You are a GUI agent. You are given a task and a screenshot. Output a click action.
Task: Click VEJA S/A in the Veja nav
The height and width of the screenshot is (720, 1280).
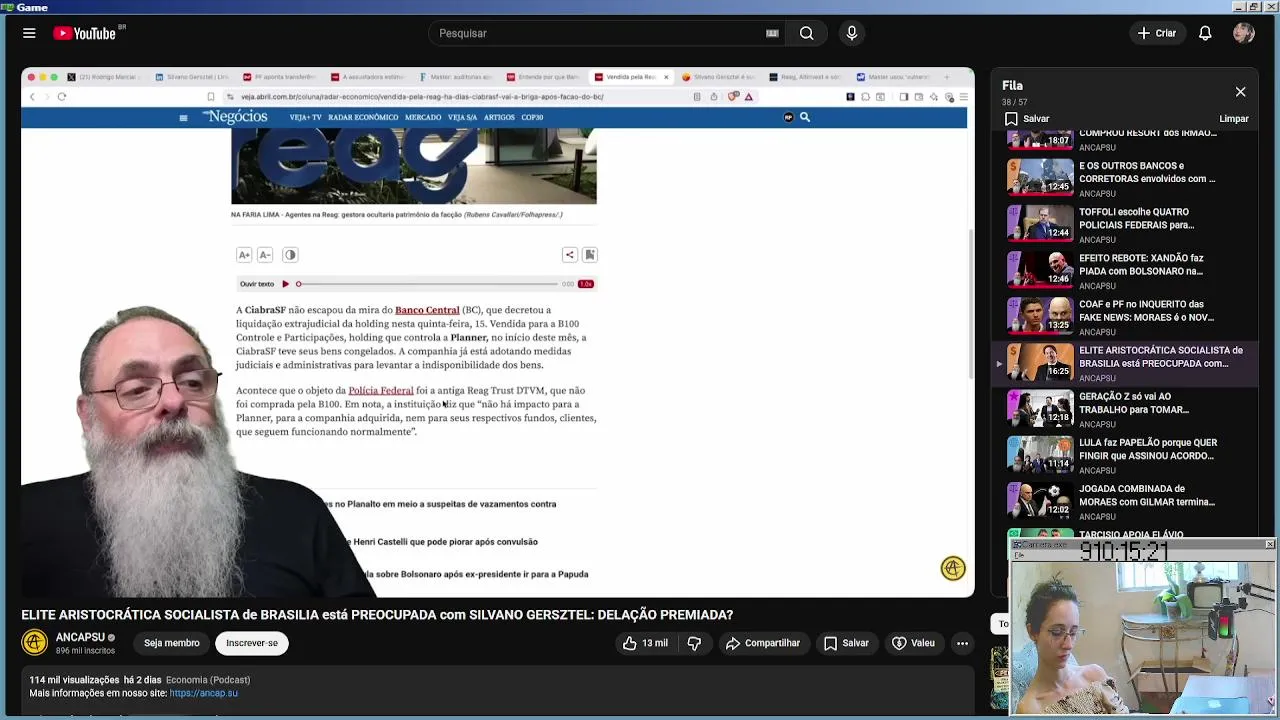point(462,118)
